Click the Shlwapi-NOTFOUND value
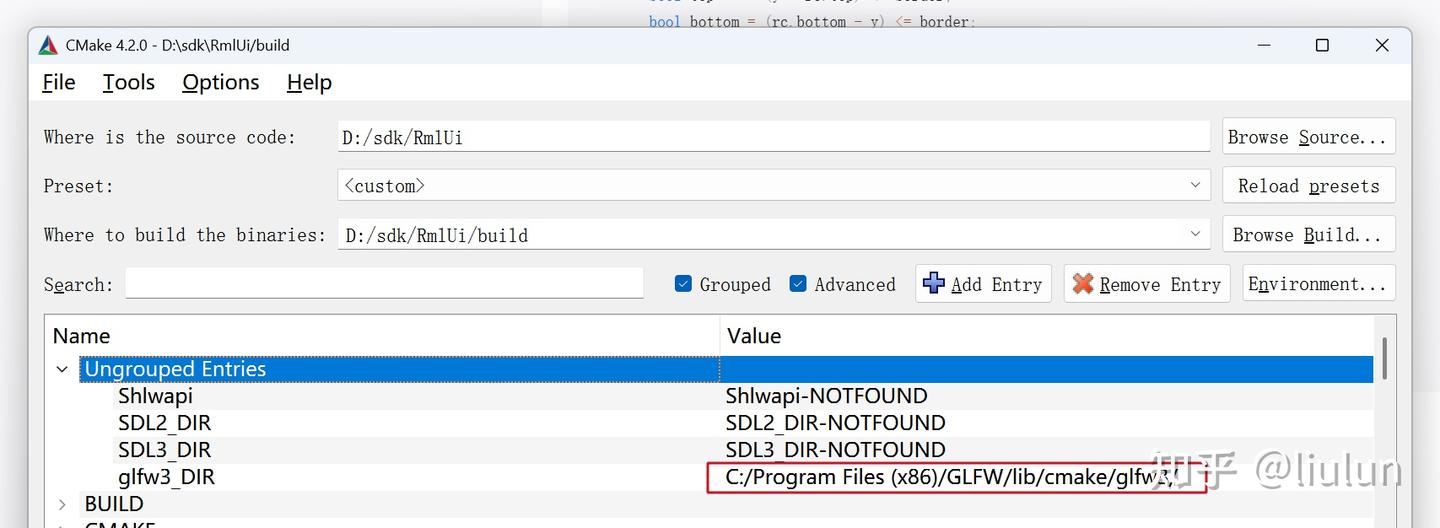1440x528 pixels. 826,396
